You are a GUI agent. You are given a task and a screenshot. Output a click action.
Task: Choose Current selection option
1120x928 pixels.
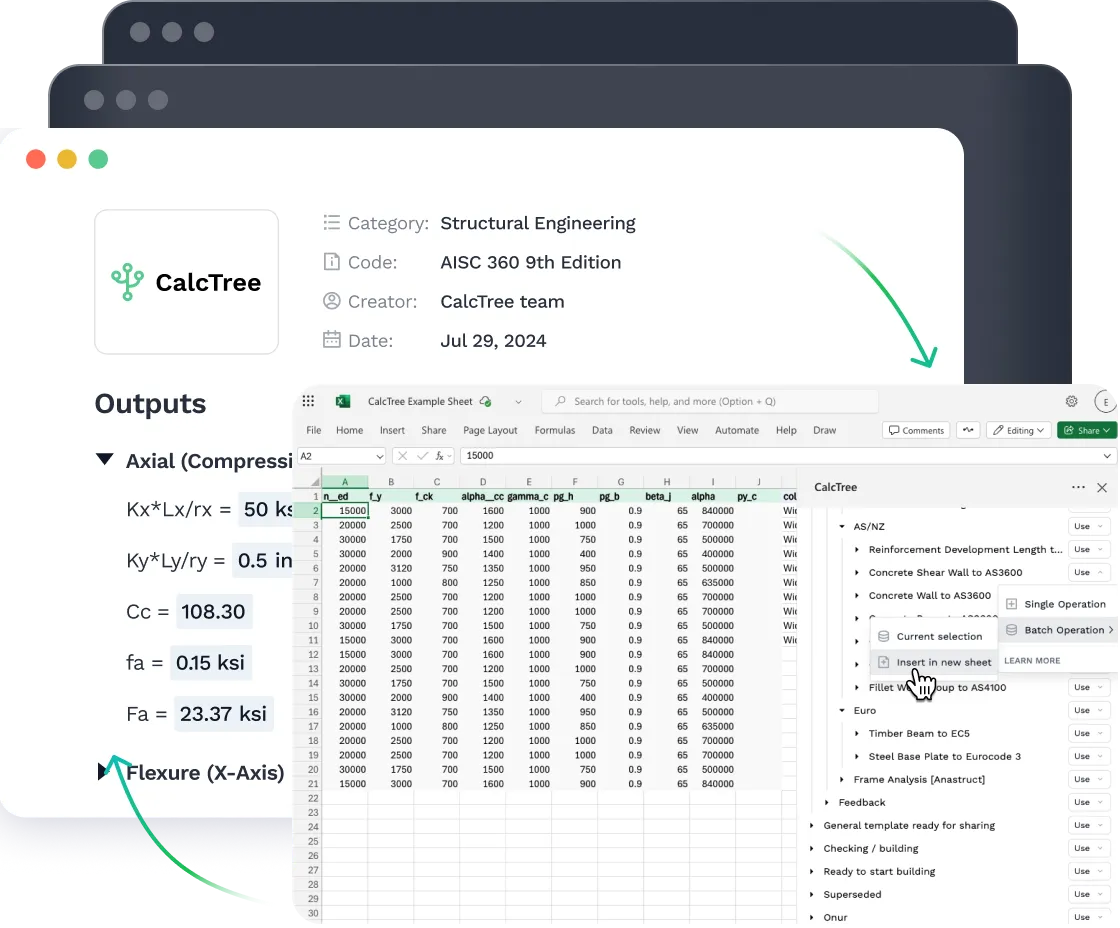point(934,637)
